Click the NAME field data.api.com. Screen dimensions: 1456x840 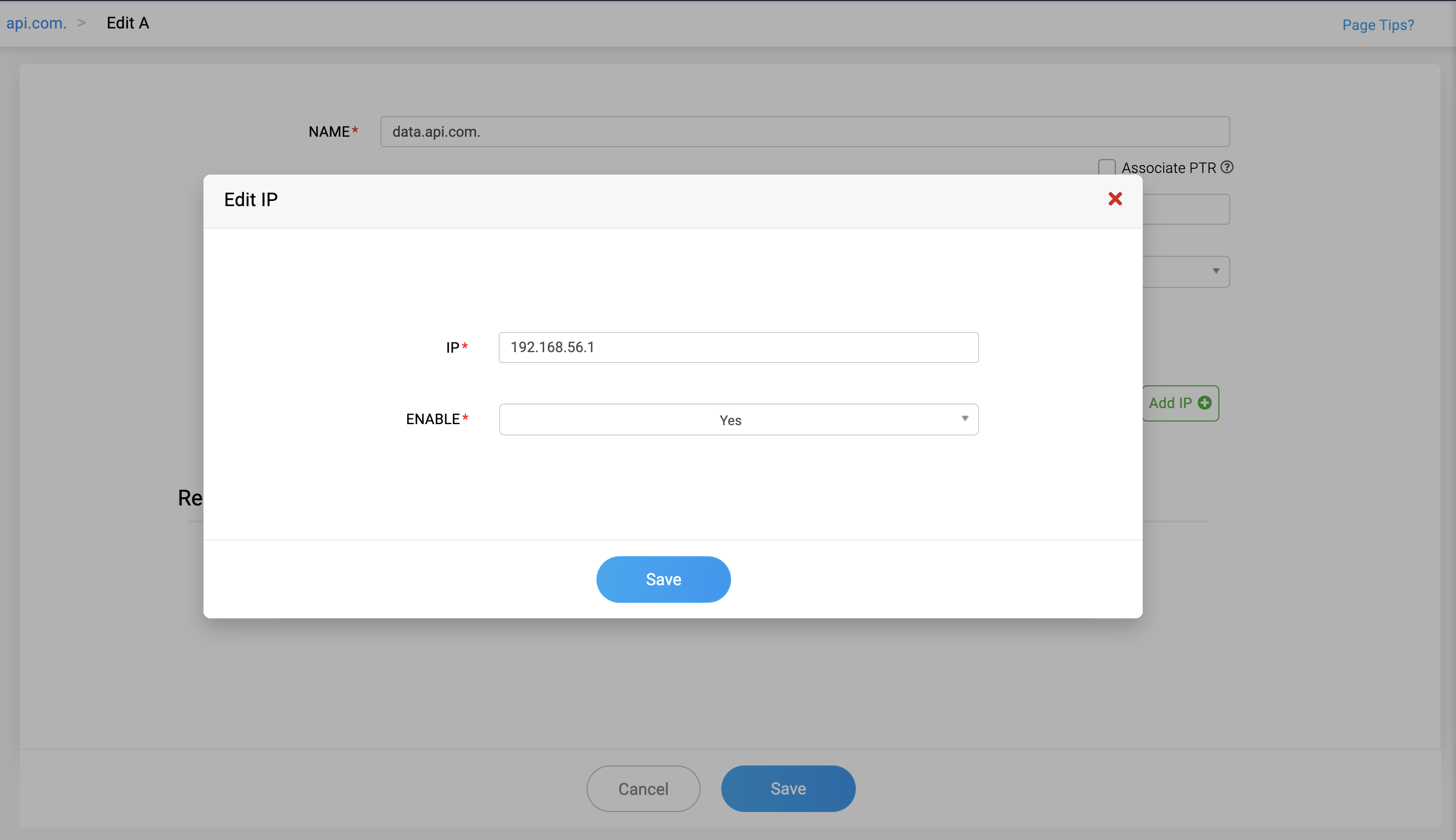click(x=805, y=132)
